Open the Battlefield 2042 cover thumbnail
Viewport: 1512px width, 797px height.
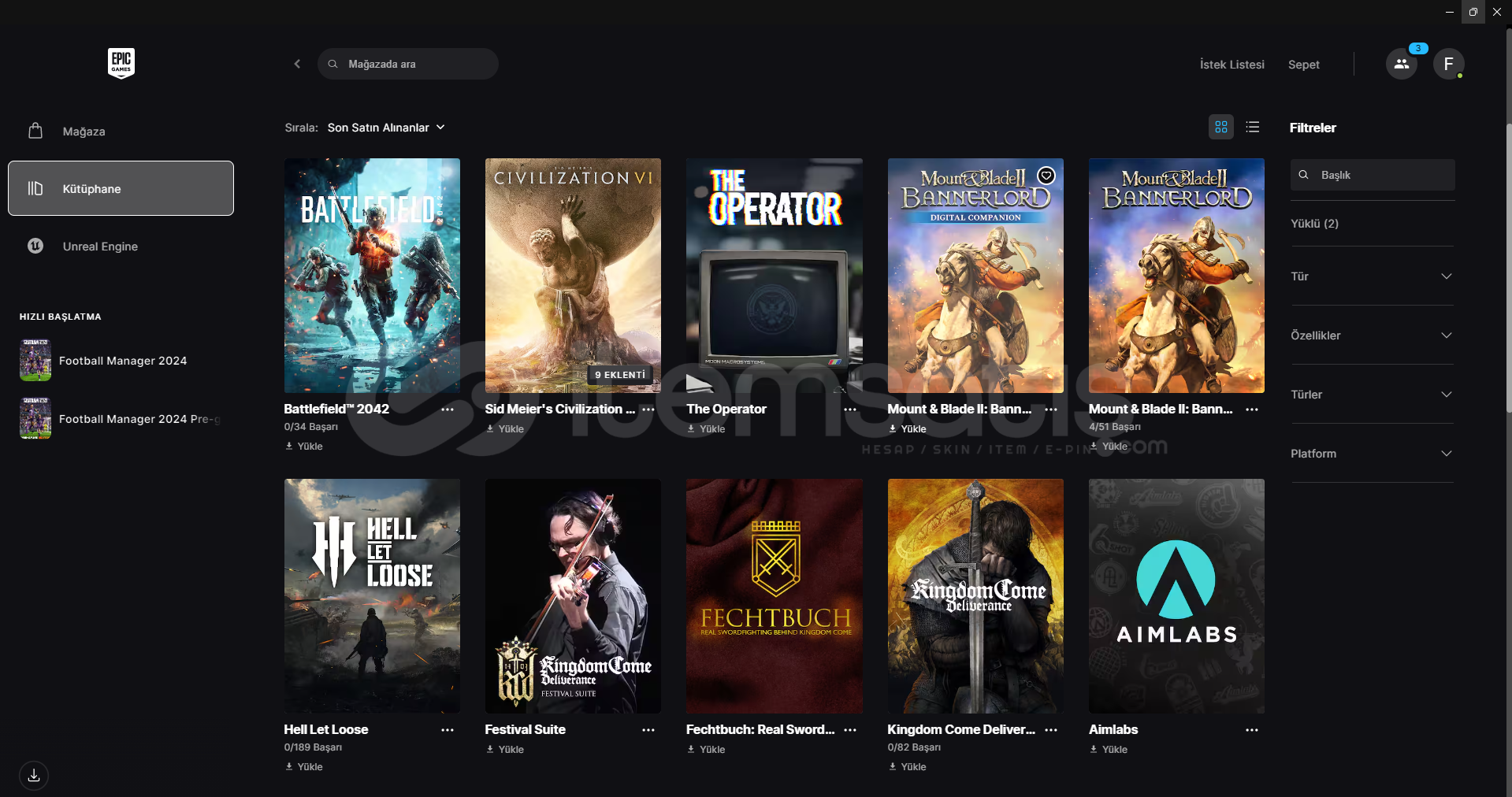coord(372,276)
